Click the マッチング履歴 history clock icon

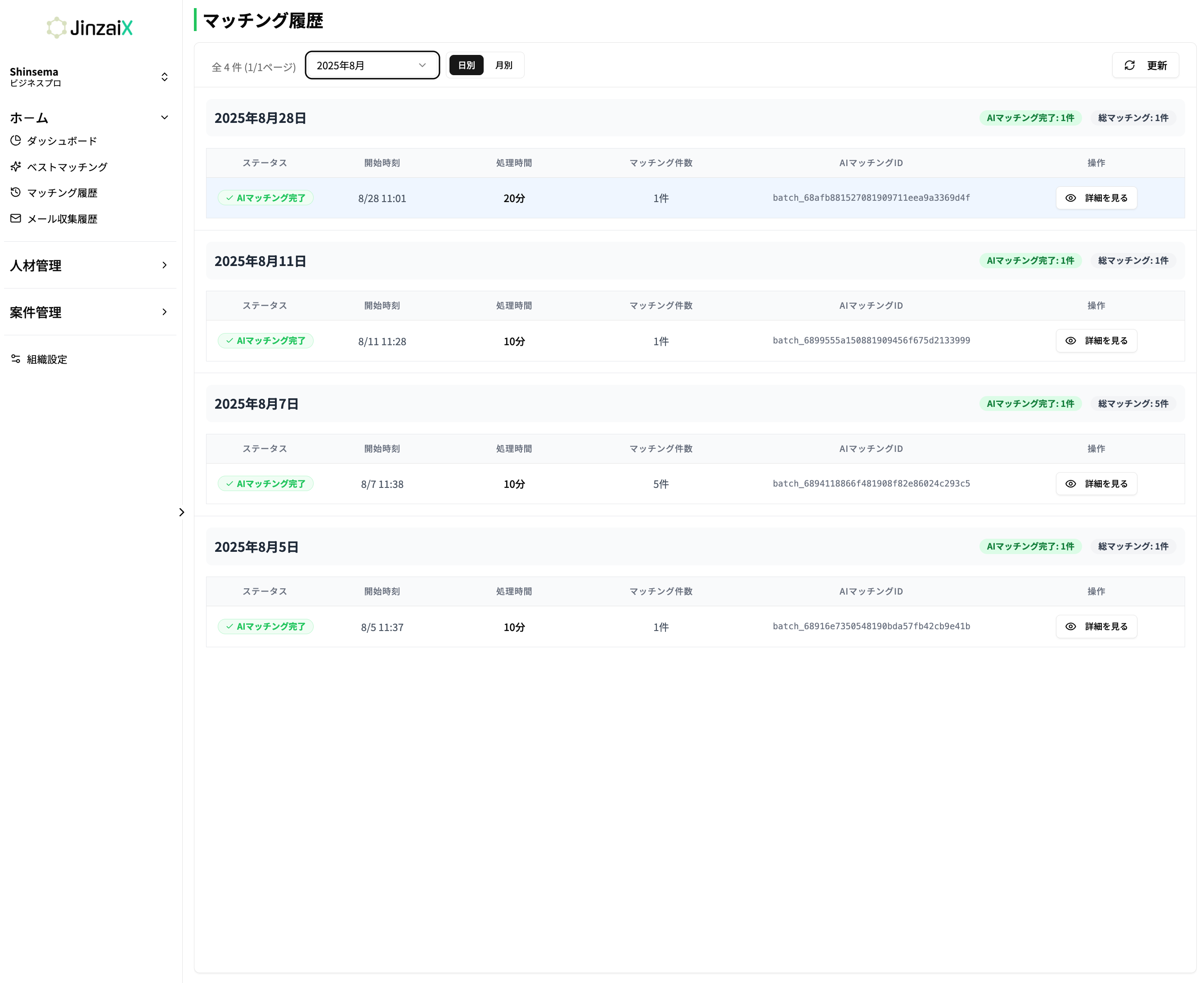point(15,193)
